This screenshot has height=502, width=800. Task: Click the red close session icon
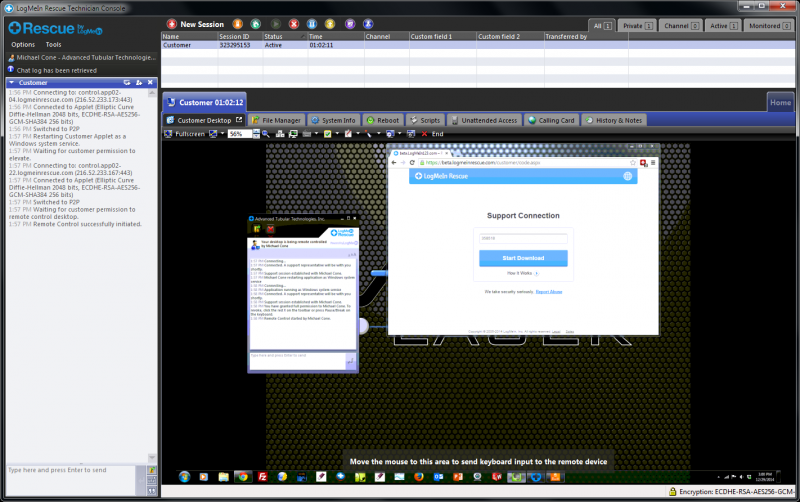pyautogui.click(x=293, y=24)
